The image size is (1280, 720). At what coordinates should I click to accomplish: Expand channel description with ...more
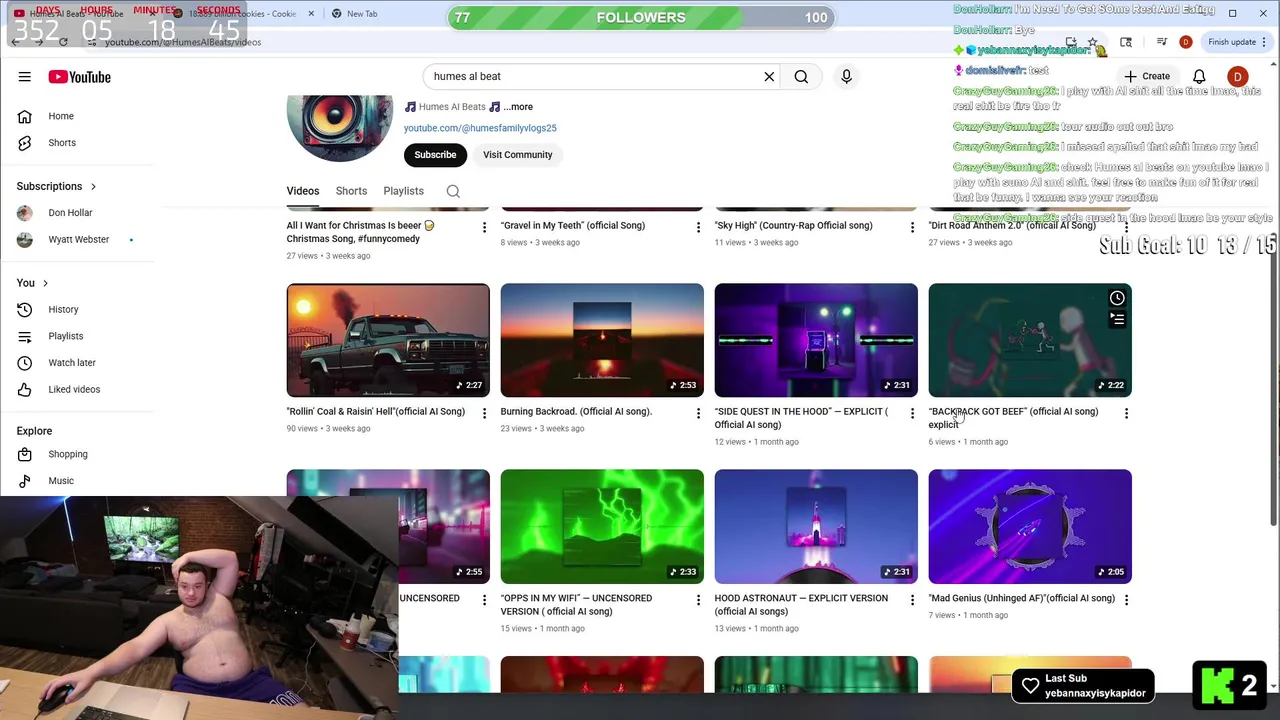[518, 107]
